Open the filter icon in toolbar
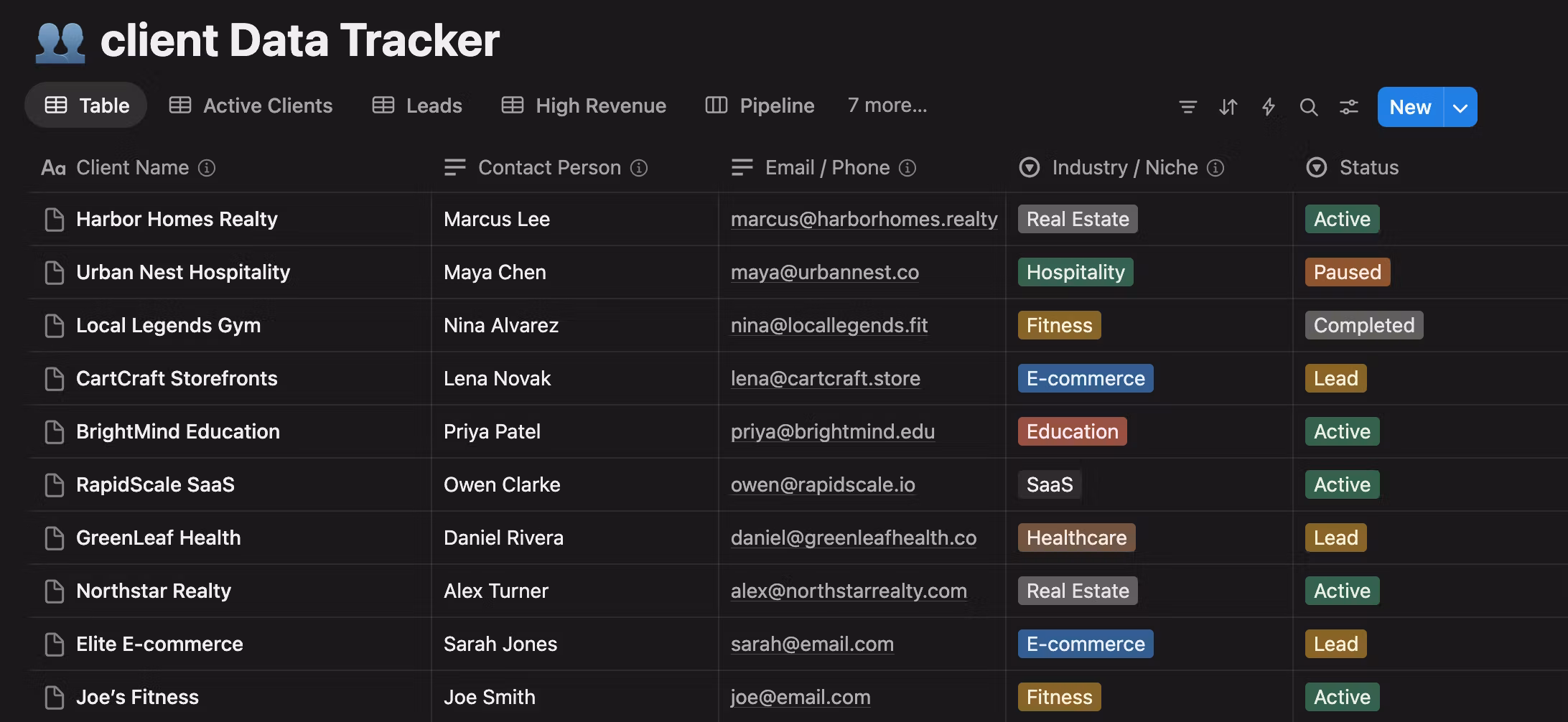Screen dimensions: 1568x722 click(1188, 107)
